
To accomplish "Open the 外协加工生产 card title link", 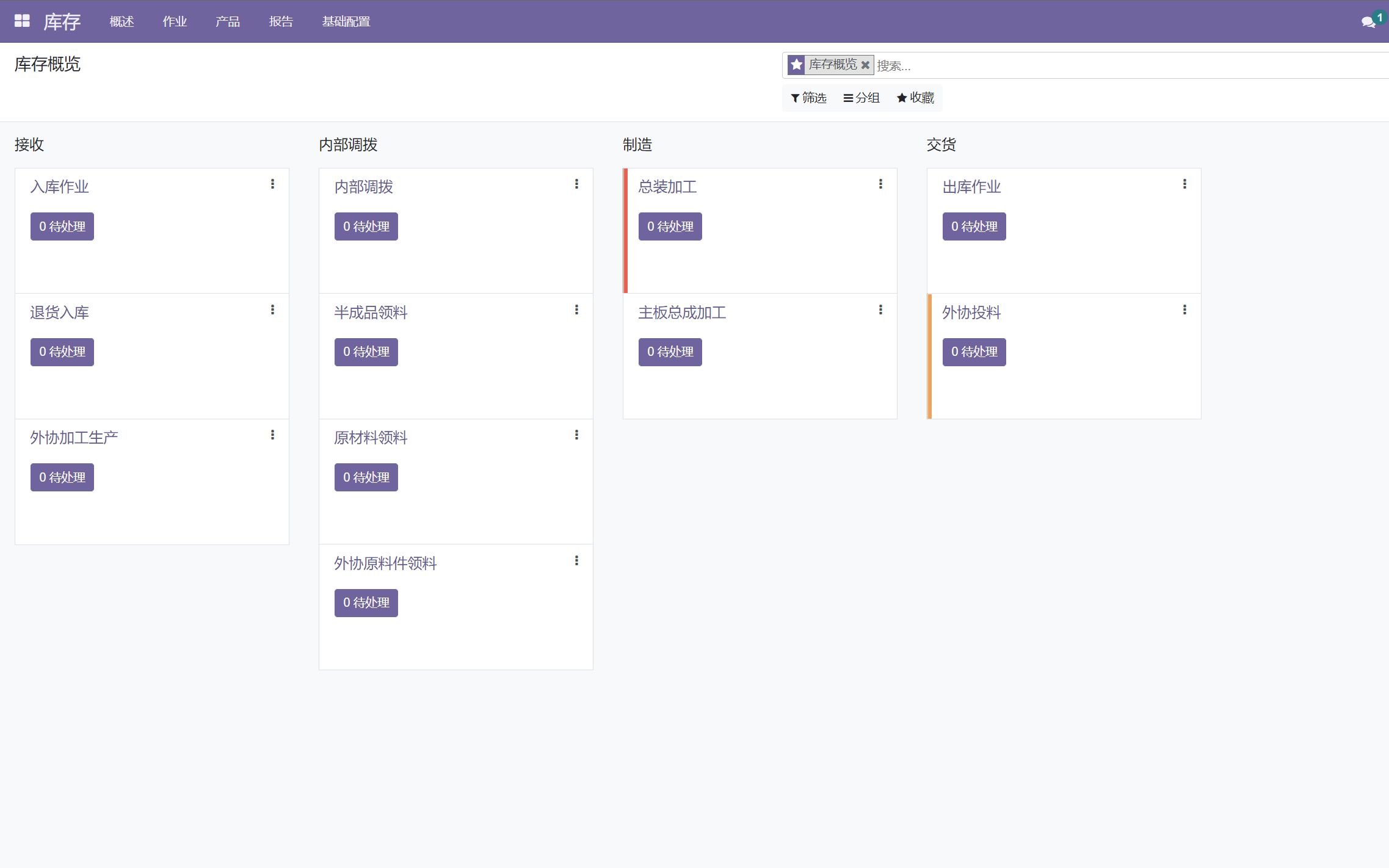I will (74, 438).
